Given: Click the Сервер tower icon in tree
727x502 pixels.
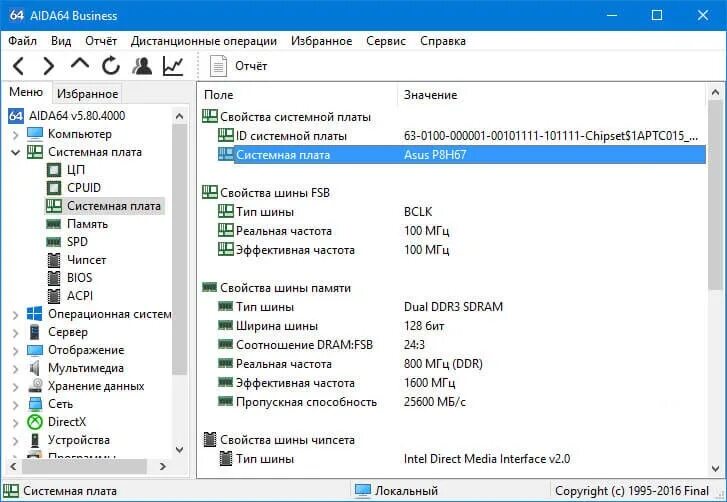Looking at the screenshot, I should tap(35, 332).
